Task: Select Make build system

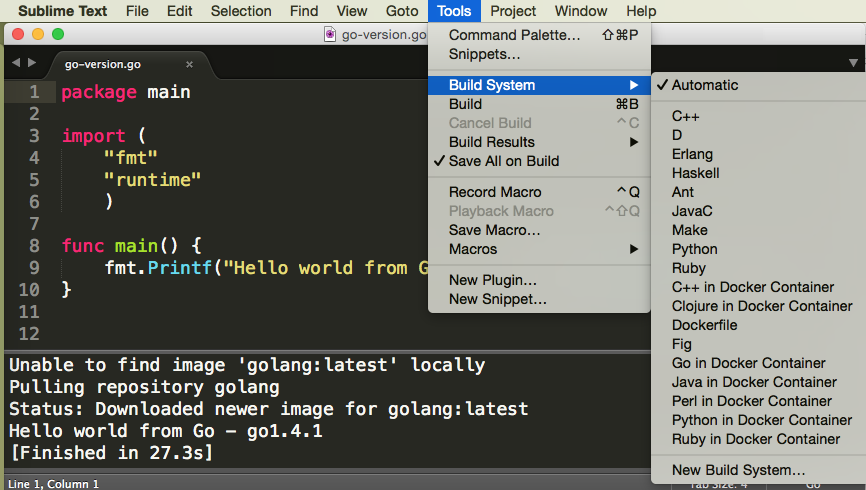Action: coord(759,230)
